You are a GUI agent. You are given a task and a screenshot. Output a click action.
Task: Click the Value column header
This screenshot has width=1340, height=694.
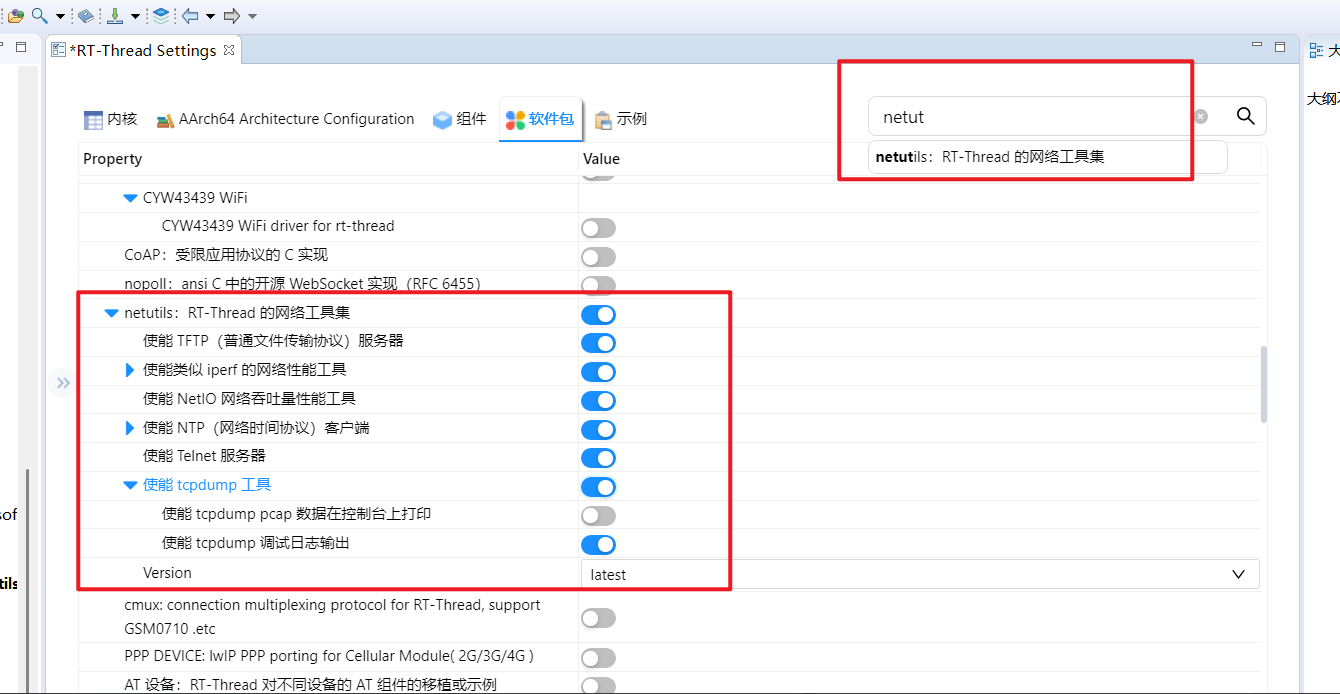601,159
